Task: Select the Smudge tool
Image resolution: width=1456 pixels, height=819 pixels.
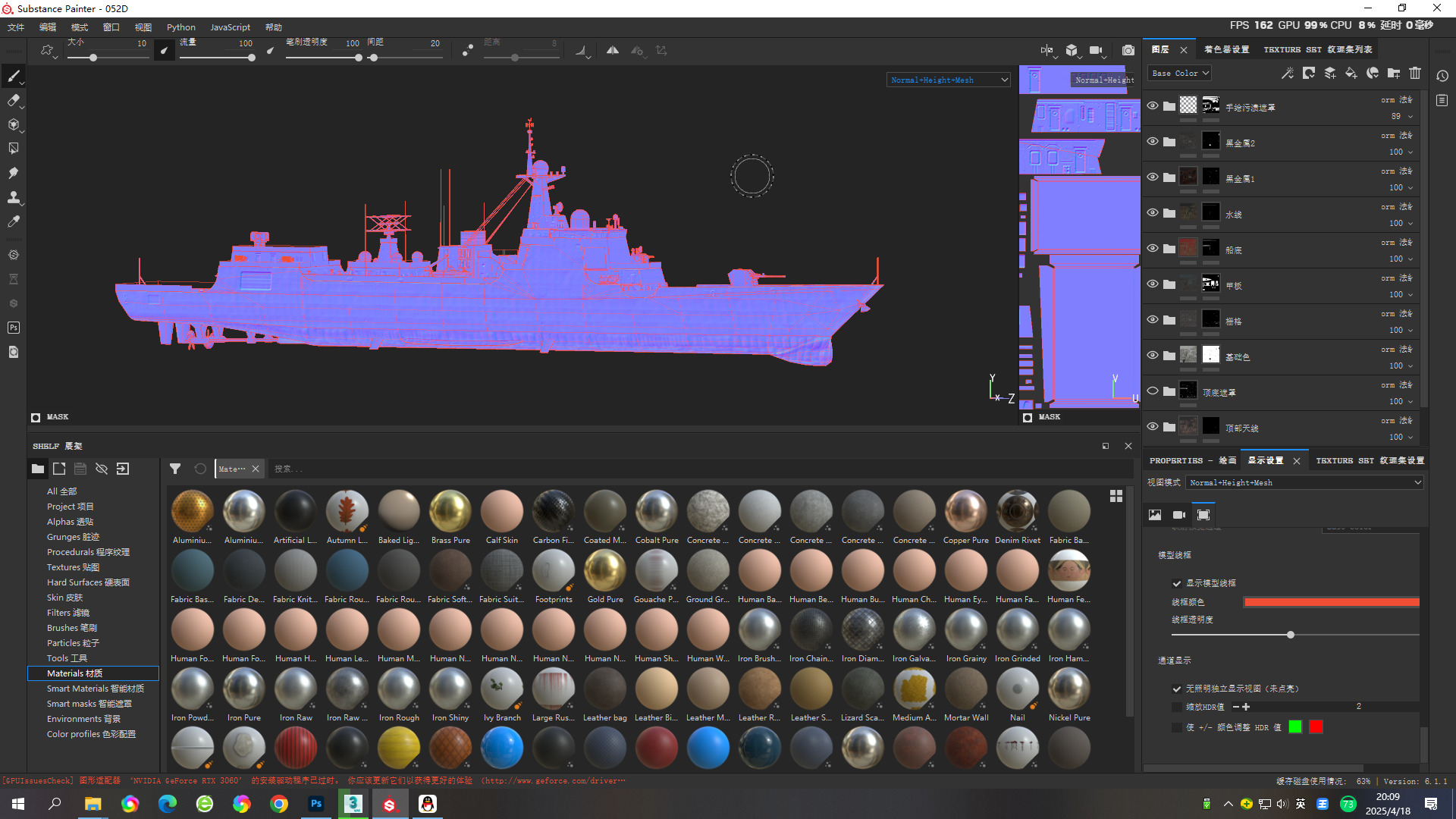Action: (x=13, y=173)
